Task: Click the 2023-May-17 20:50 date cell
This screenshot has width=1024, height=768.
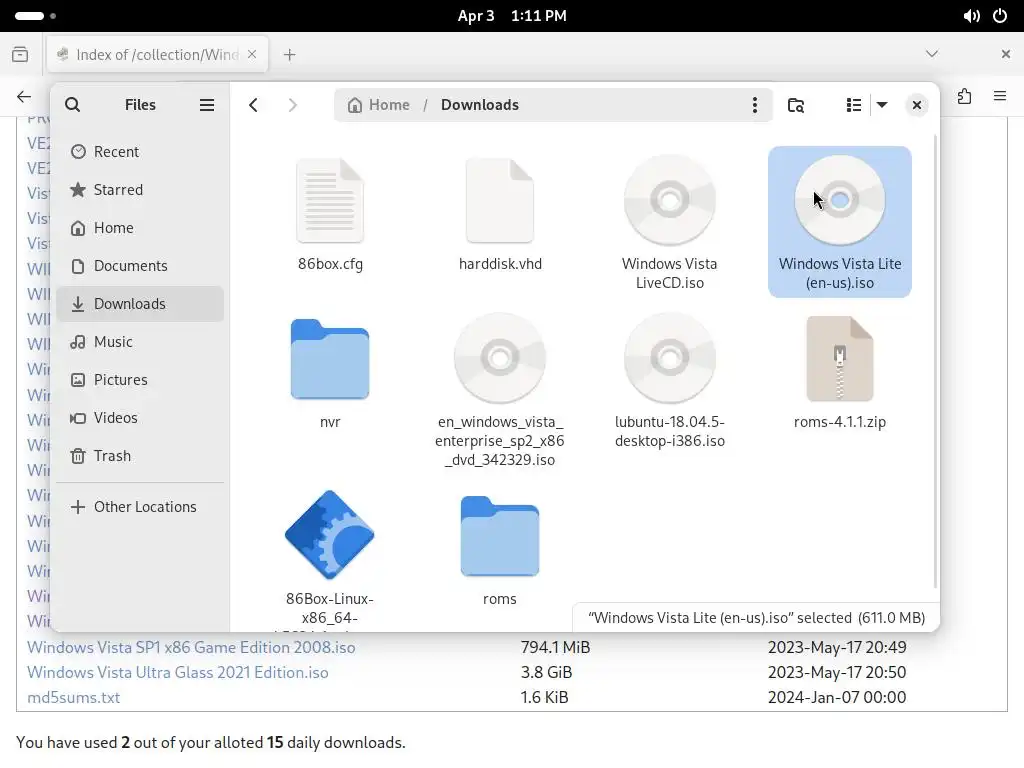Action: (x=837, y=672)
